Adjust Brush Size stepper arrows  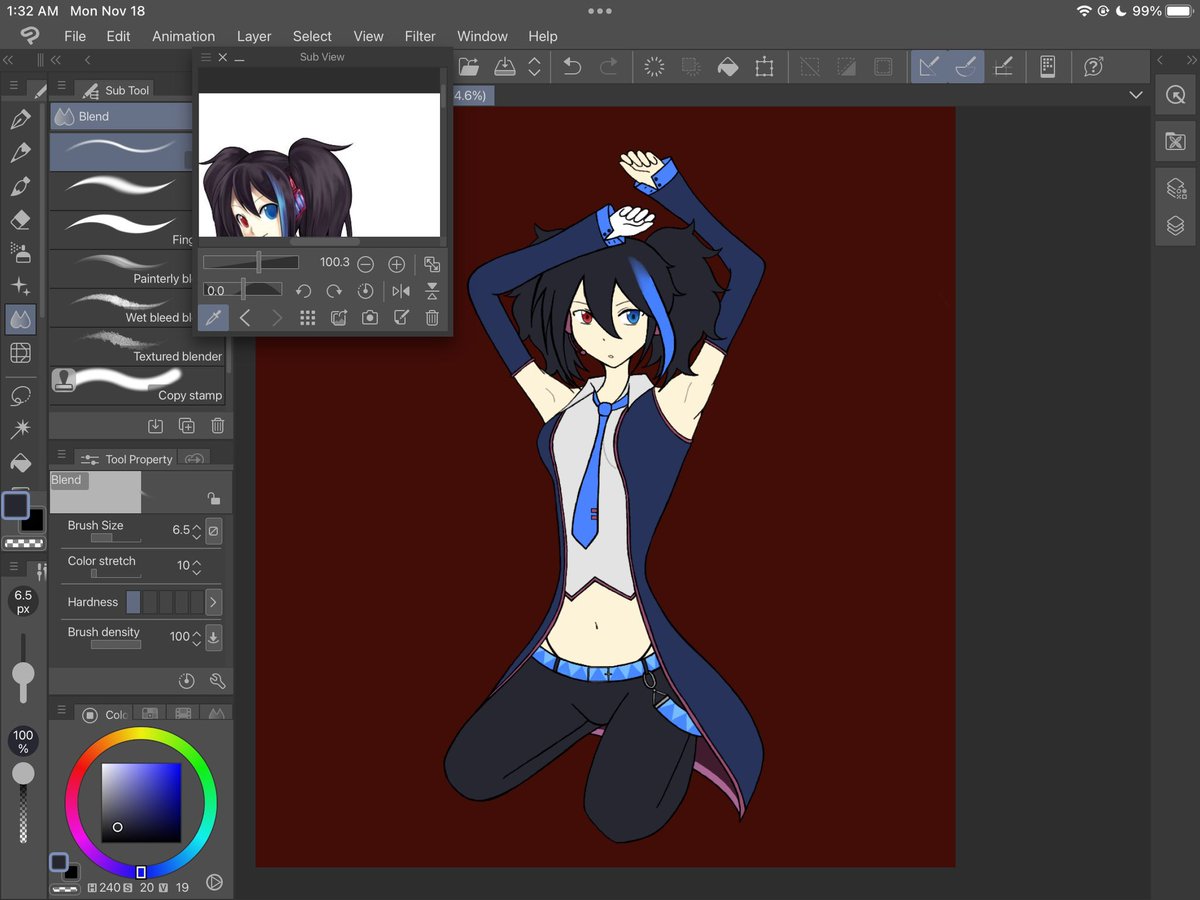[197, 530]
